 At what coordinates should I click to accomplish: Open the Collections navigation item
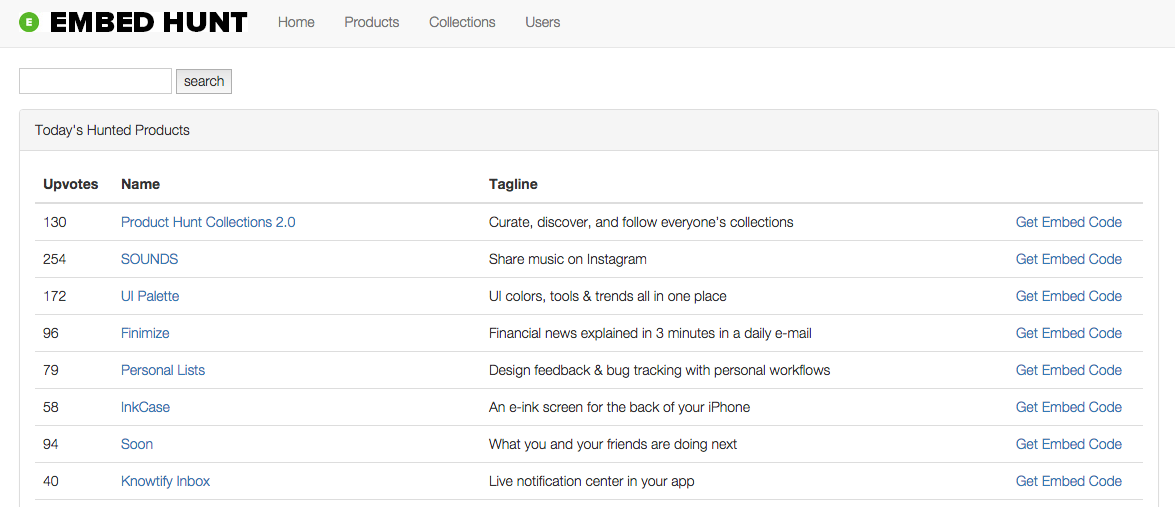(x=462, y=22)
